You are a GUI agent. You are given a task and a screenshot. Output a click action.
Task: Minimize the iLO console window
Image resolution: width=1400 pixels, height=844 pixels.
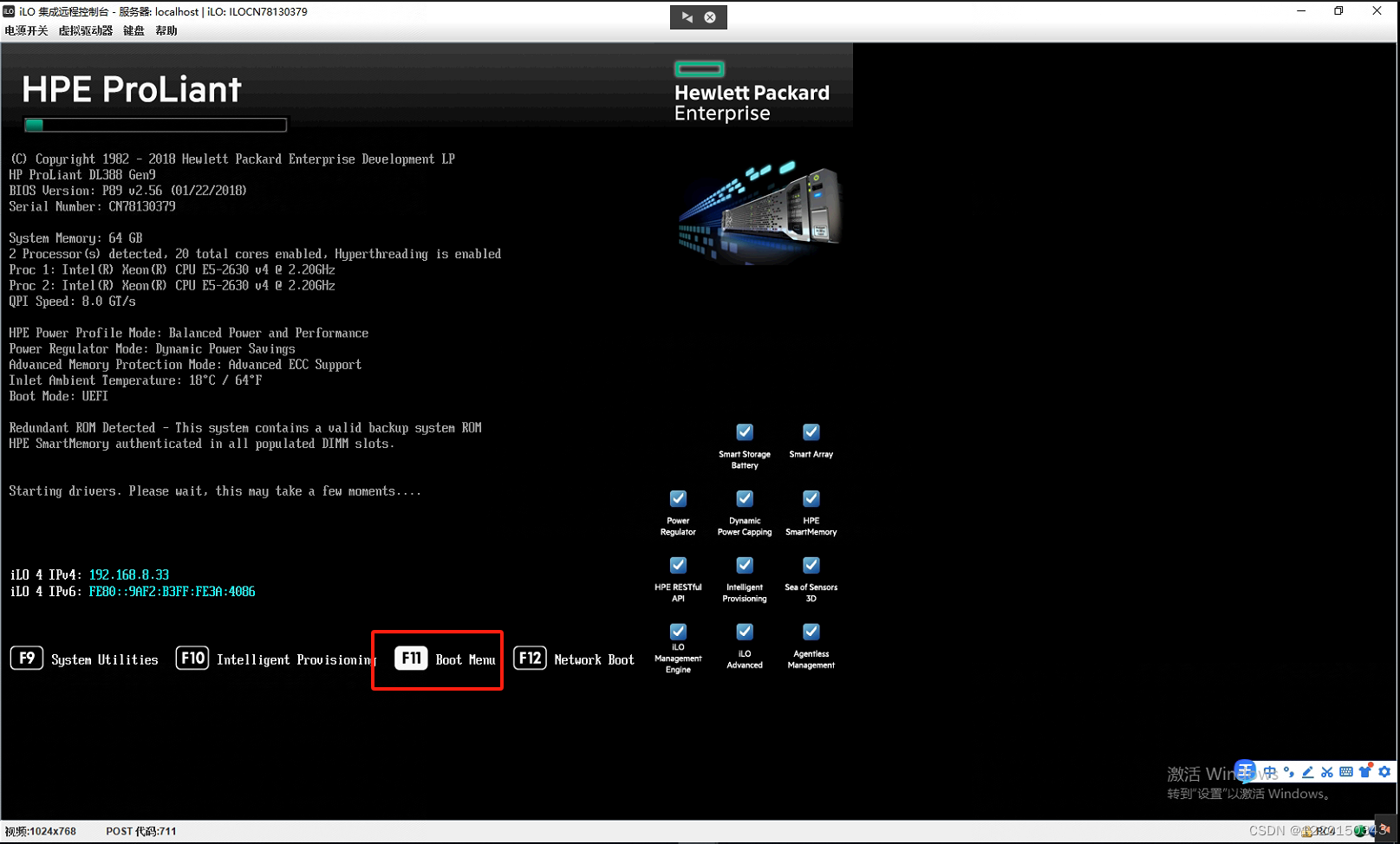tap(1301, 11)
